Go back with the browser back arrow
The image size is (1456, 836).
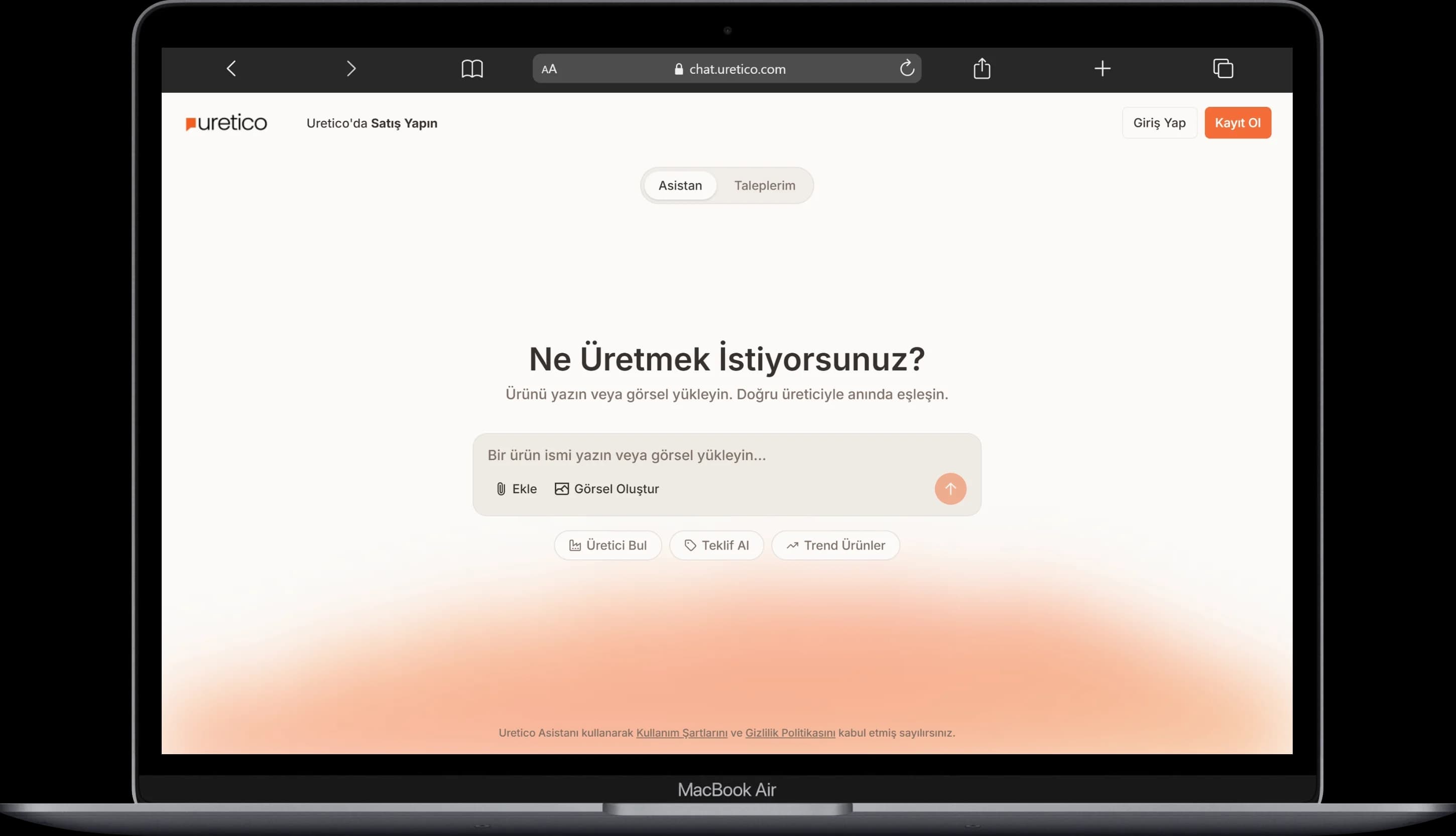(x=231, y=69)
